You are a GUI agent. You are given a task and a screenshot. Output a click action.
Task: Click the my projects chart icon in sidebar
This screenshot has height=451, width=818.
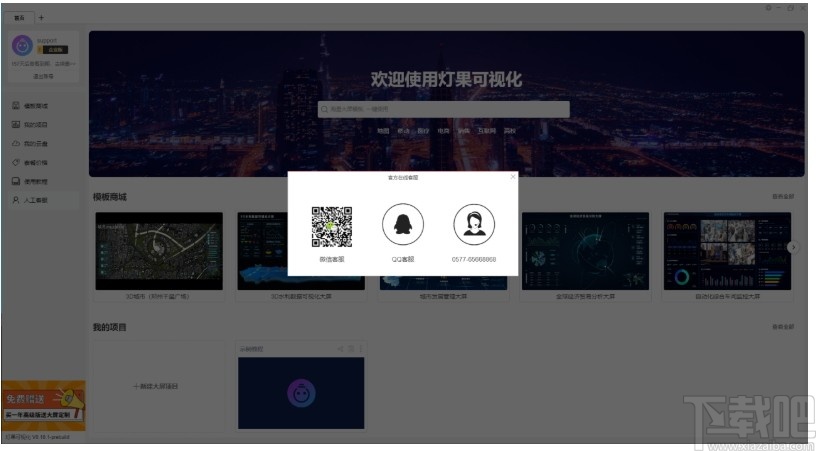click(16, 125)
